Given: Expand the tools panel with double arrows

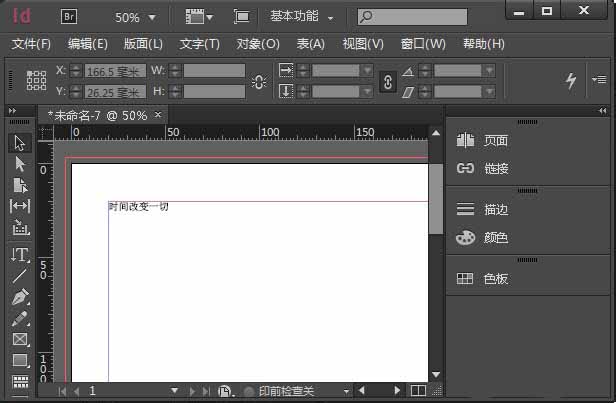Looking at the screenshot, I should (13, 111).
